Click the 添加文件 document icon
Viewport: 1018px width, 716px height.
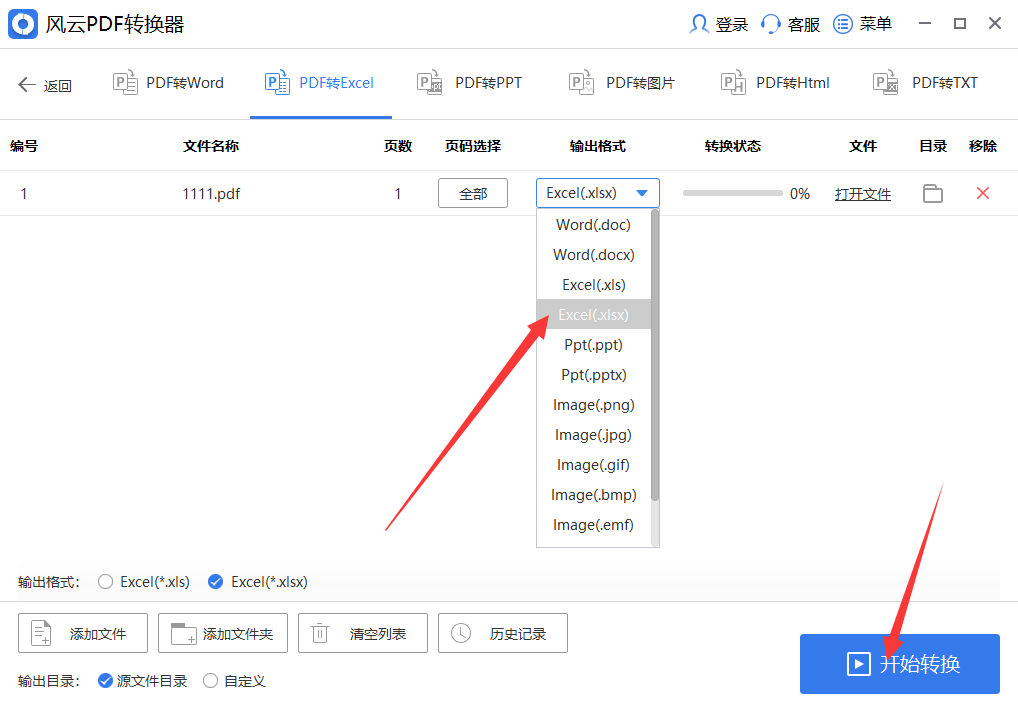(42, 633)
